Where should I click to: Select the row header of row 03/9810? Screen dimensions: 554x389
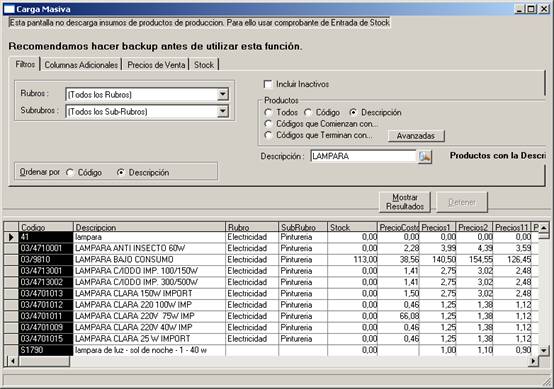(x=11, y=260)
